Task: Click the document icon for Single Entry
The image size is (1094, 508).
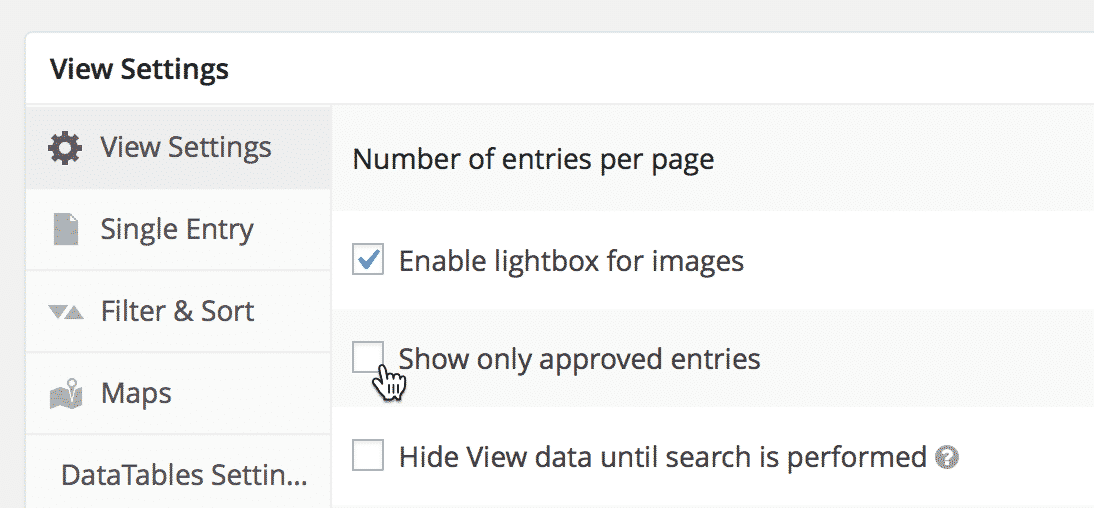Action: click(x=66, y=230)
